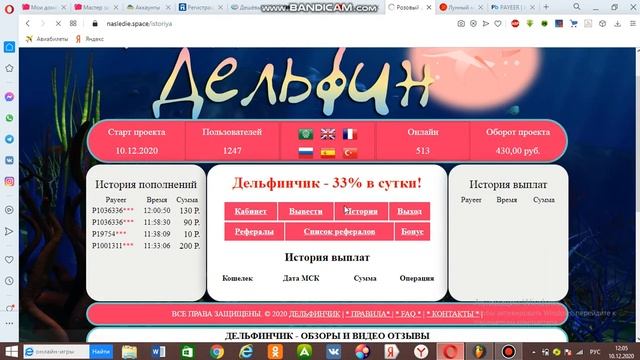Open the Авиабилеты bookmark
640x360 pixels.
click(x=47, y=39)
